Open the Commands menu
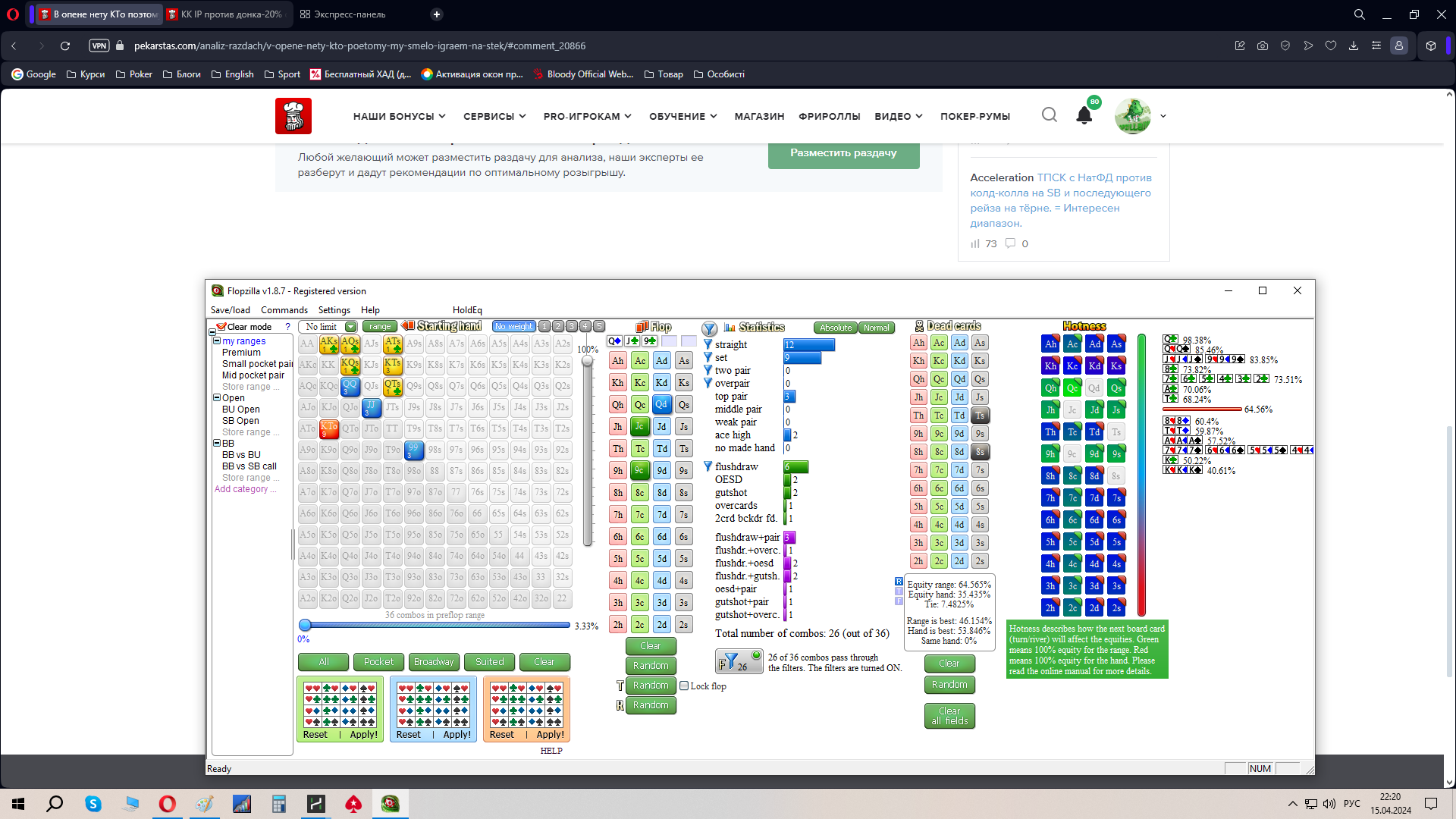Viewport: 1456px width, 819px height. [284, 310]
